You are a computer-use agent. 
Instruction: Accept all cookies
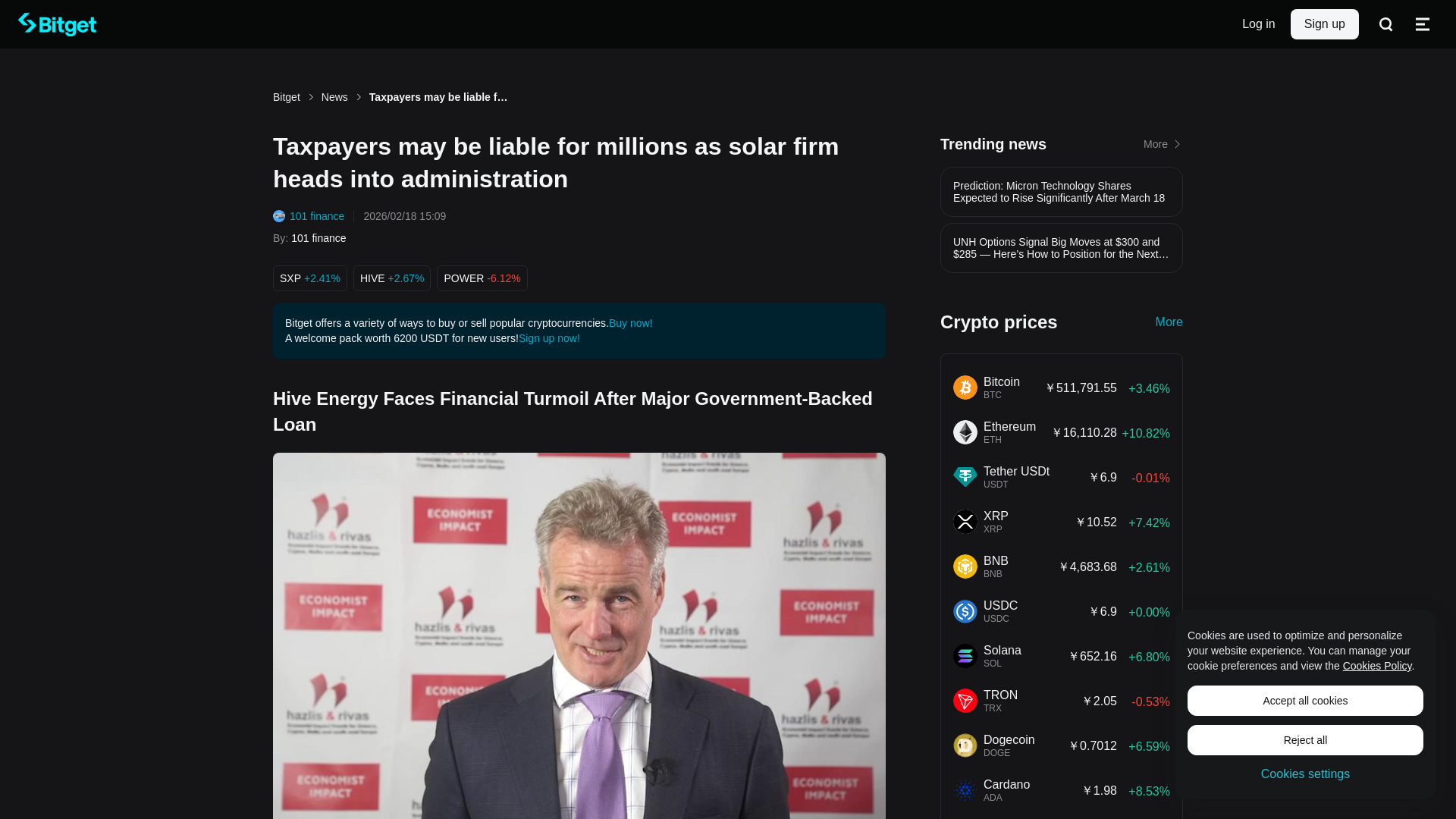point(1305,701)
